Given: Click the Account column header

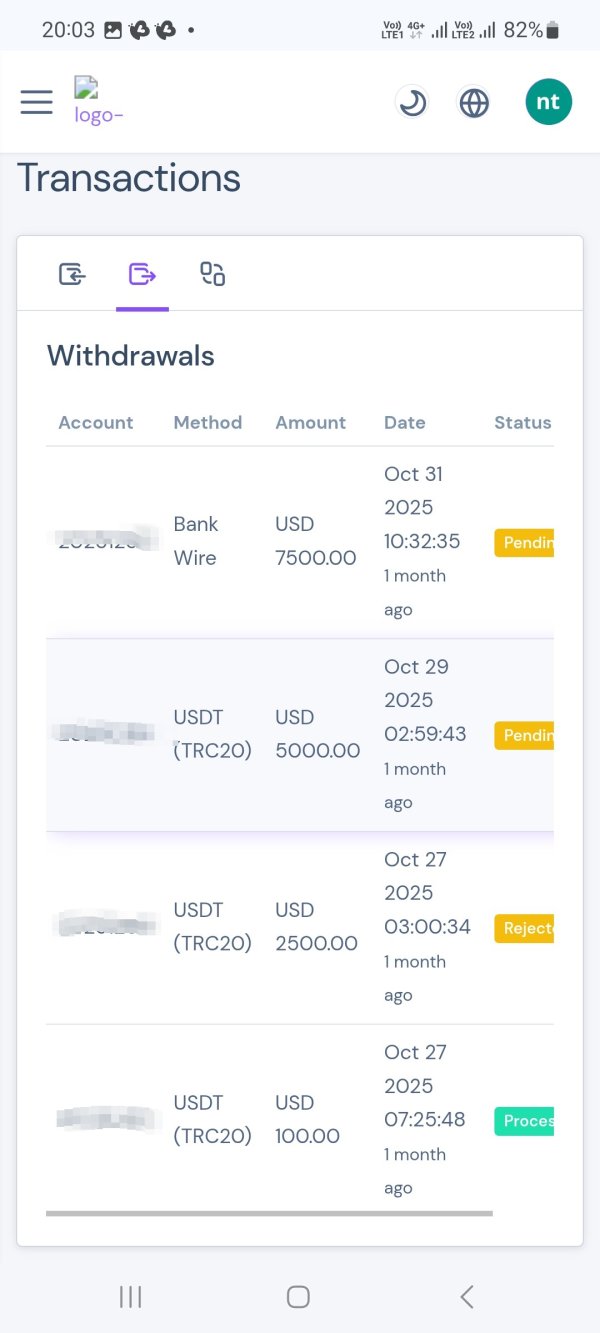Looking at the screenshot, I should click(95, 422).
